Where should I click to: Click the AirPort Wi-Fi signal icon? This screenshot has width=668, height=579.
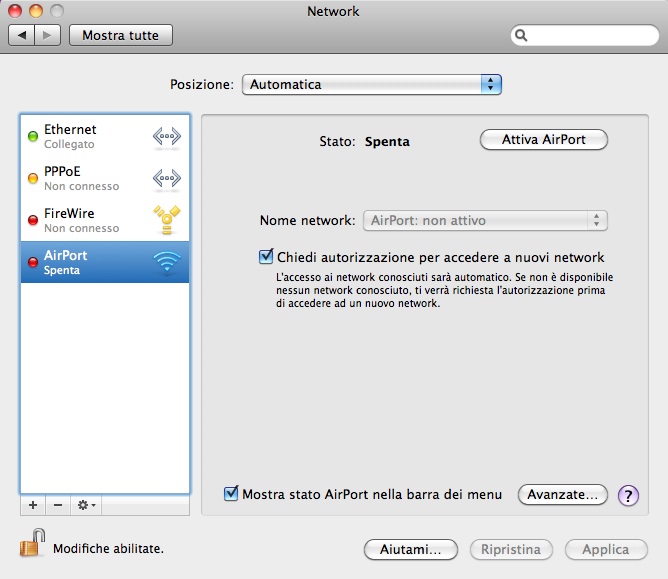(167, 261)
